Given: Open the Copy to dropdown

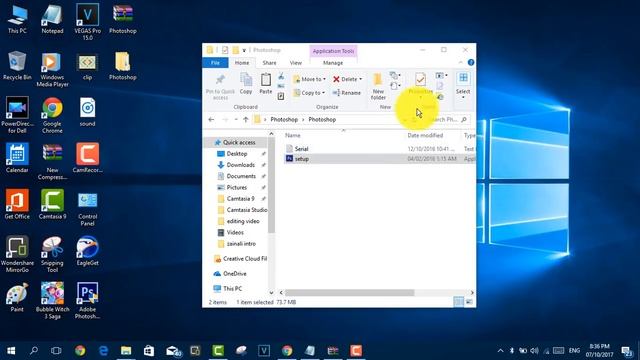Looking at the screenshot, I should [x=309, y=93].
